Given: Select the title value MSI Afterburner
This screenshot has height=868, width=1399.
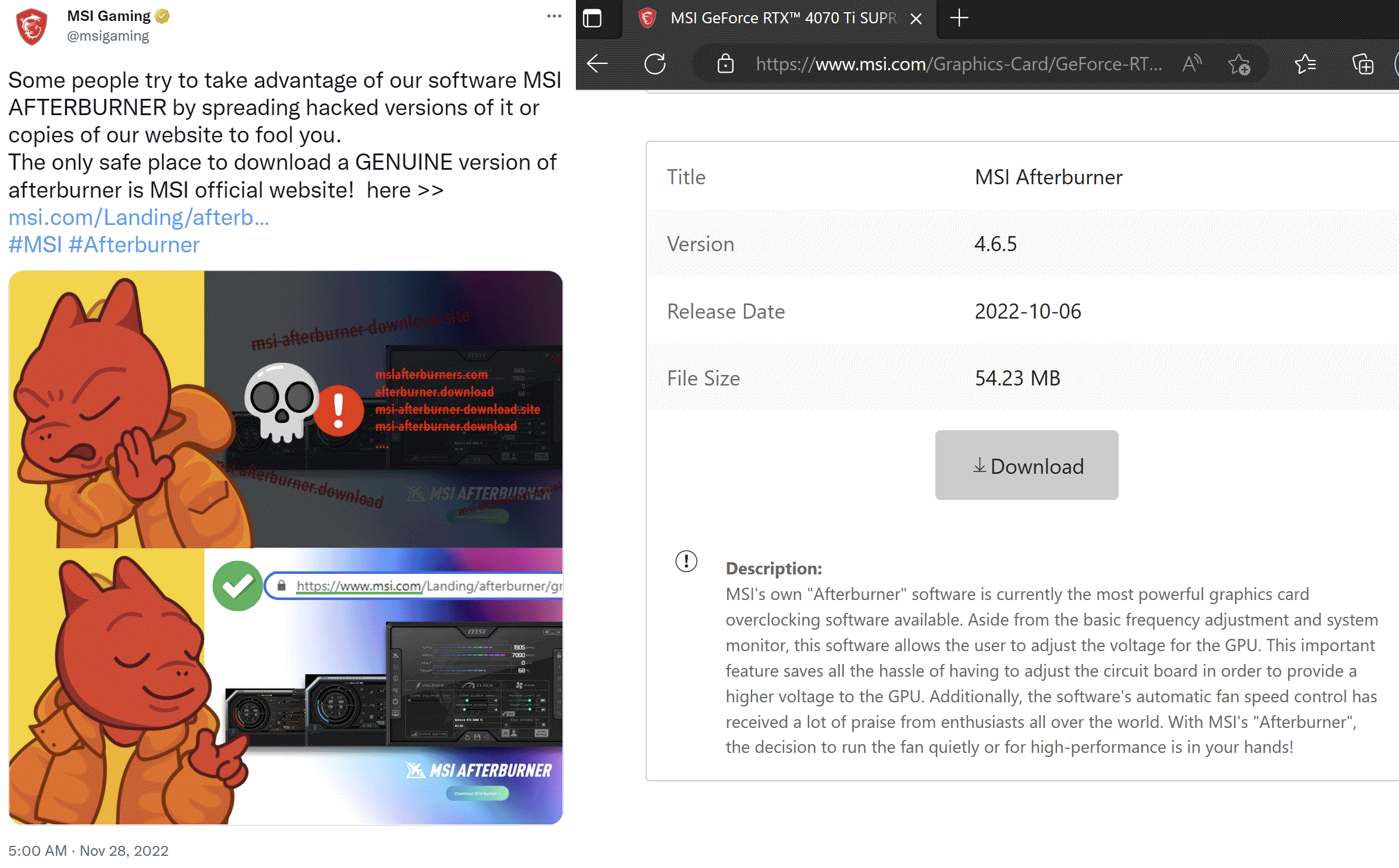Looking at the screenshot, I should (1048, 177).
